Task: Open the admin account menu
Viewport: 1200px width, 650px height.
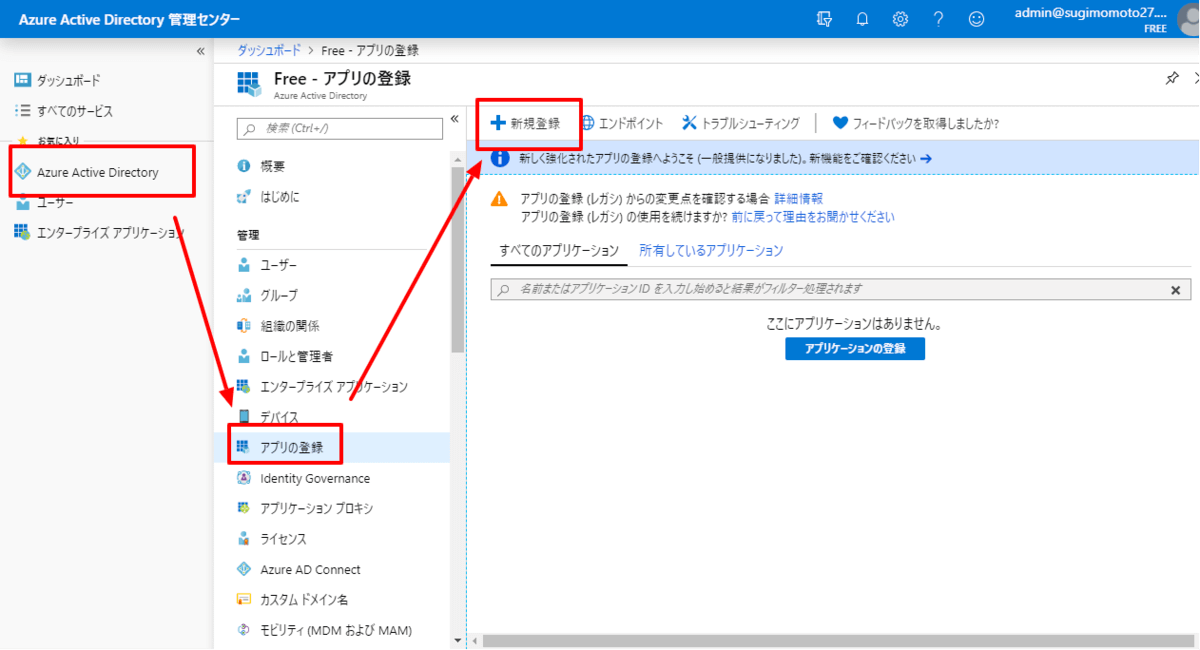Action: point(1104,19)
